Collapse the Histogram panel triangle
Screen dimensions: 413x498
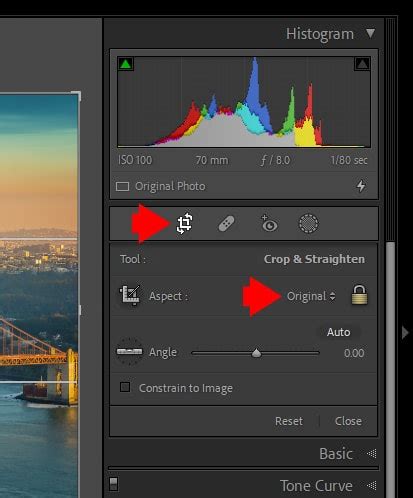(370, 33)
